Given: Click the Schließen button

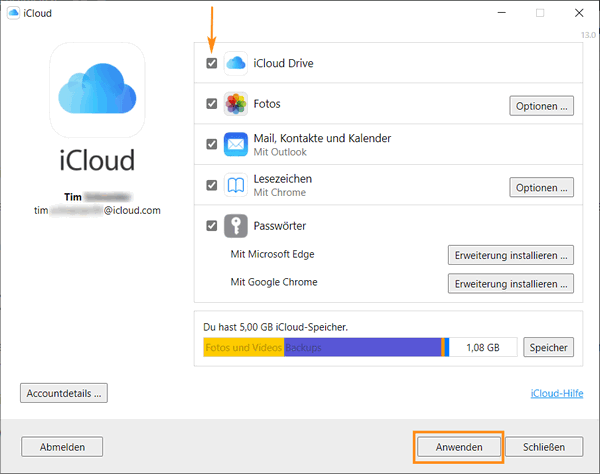Looking at the screenshot, I should pos(544,447).
